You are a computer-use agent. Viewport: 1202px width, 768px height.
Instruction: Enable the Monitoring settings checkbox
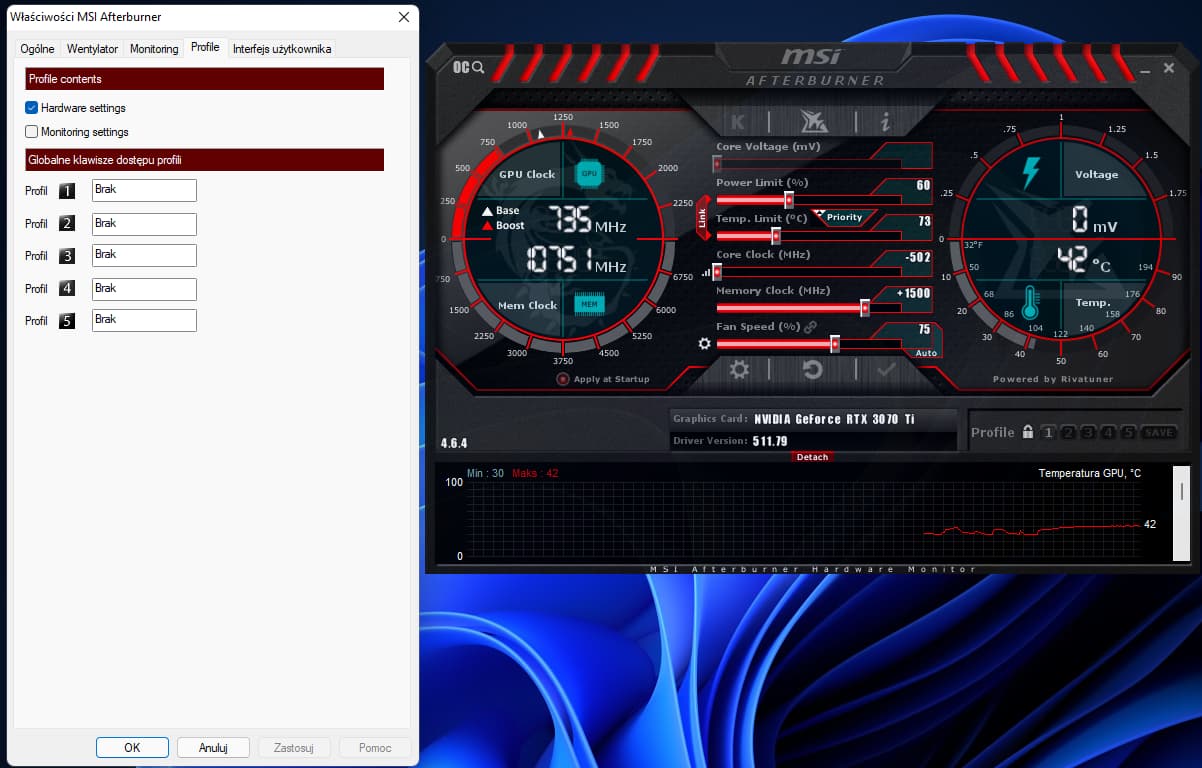[x=32, y=132]
